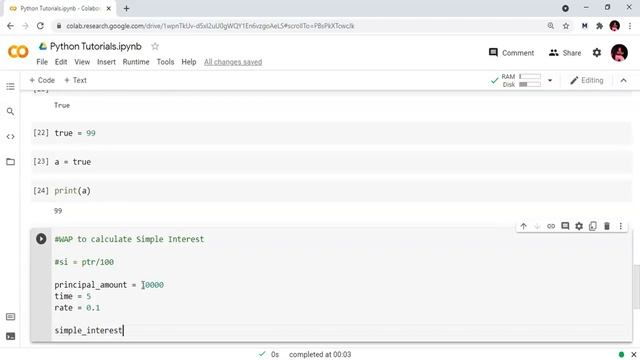
Task: Open user account avatar in Colab
Action: (619, 53)
